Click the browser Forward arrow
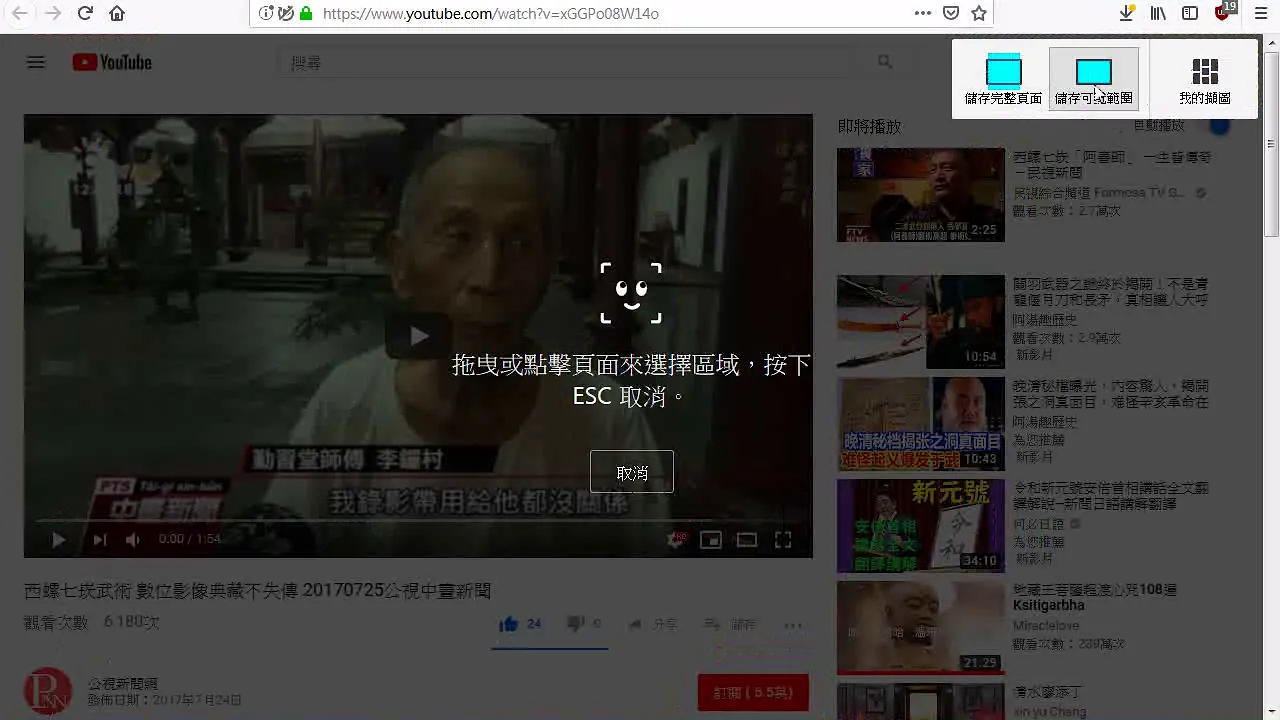The image size is (1280, 720). pos(52,13)
